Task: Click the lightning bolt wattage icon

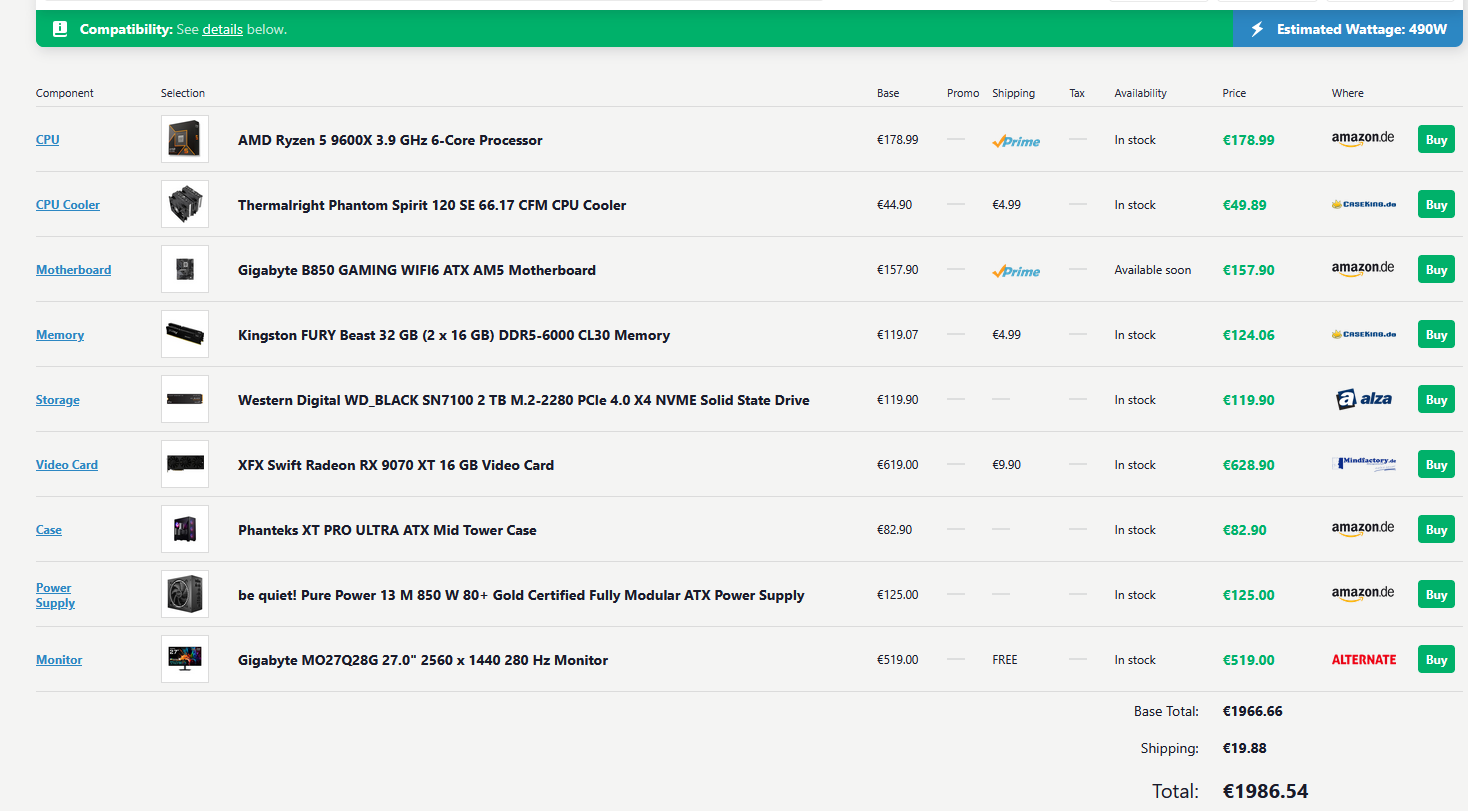Action: click(x=1257, y=29)
